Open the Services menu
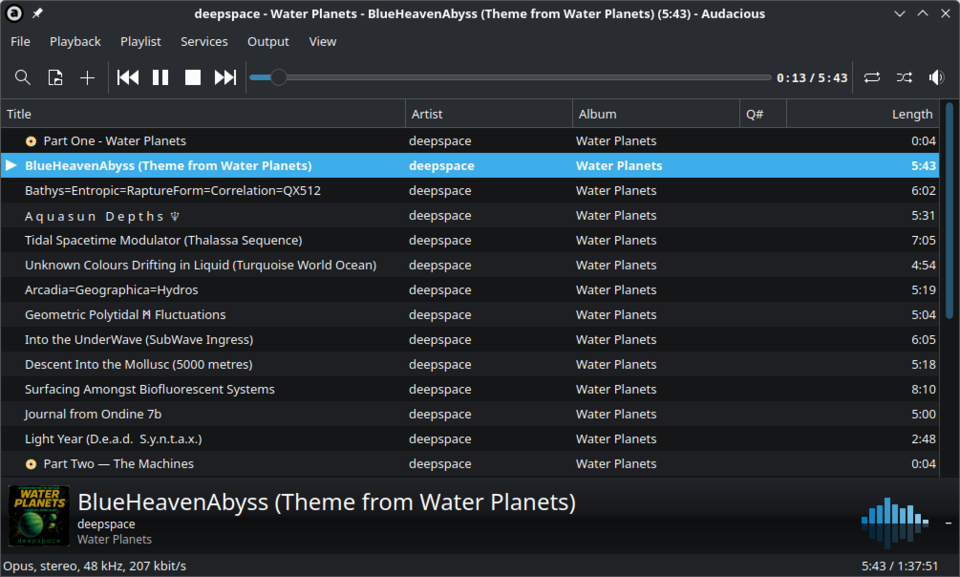 pos(204,41)
